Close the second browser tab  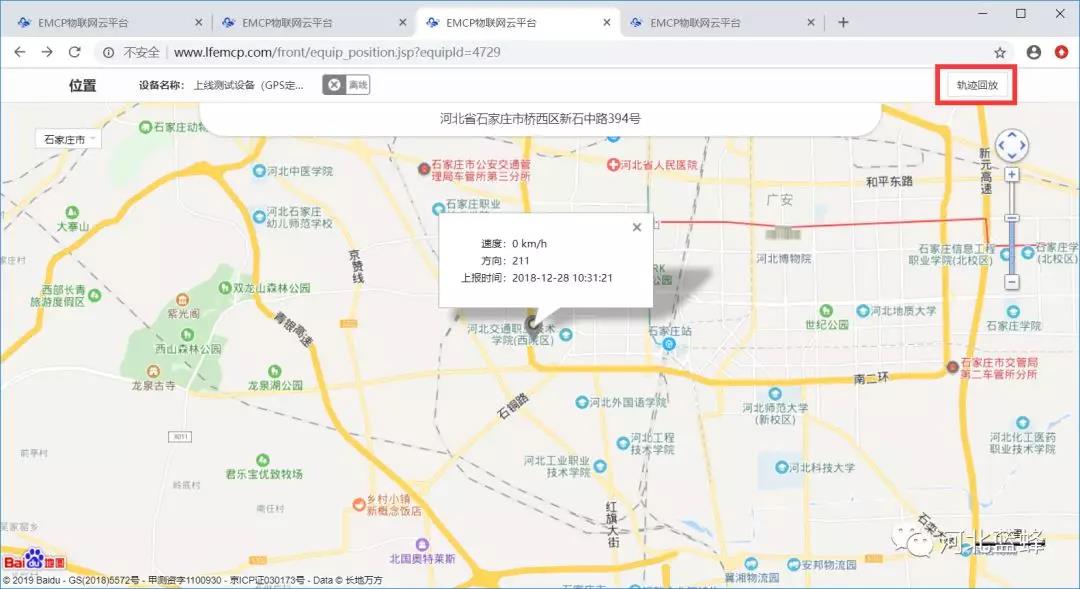point(403,23)
